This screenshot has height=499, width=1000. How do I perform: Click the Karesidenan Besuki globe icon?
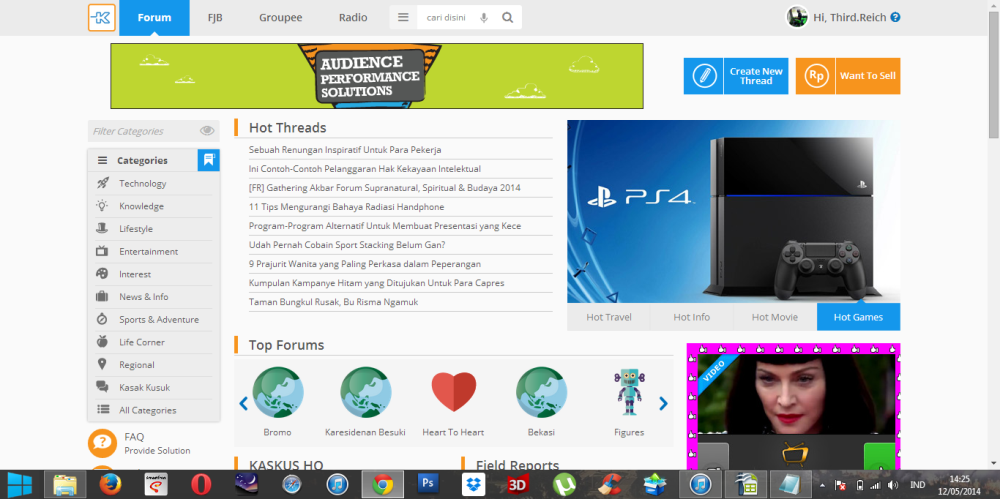[365, 392]
